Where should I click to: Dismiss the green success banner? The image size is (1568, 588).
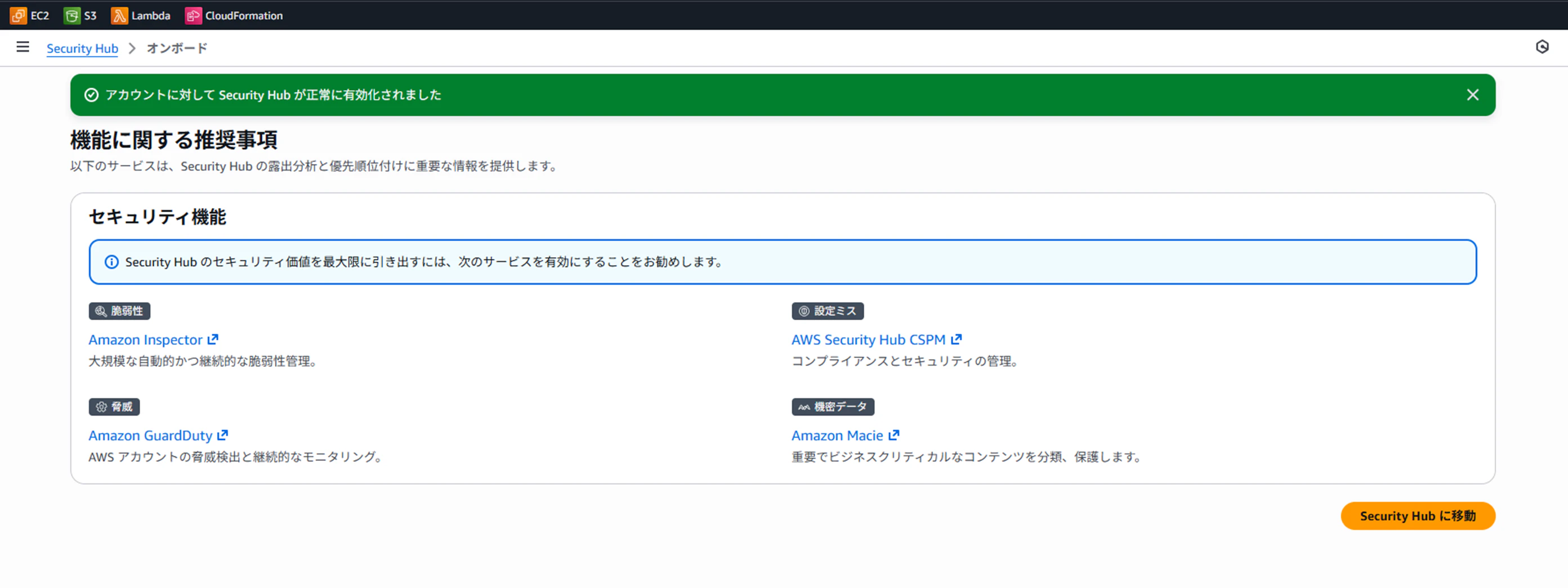click(x=1472, y=95)
